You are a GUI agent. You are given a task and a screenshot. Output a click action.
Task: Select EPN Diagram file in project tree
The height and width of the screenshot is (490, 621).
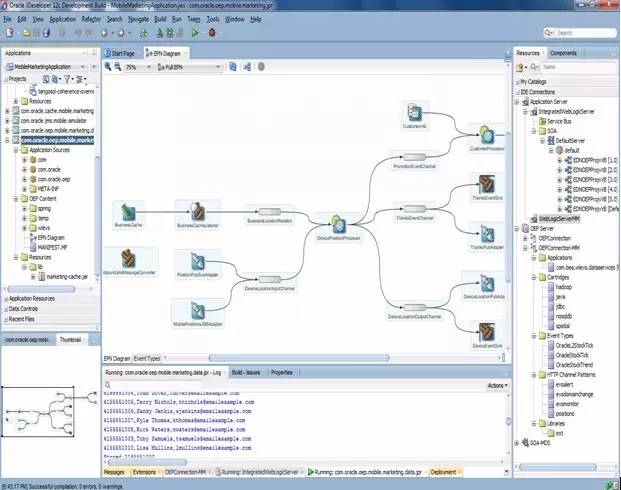click(x=47, y=238)
